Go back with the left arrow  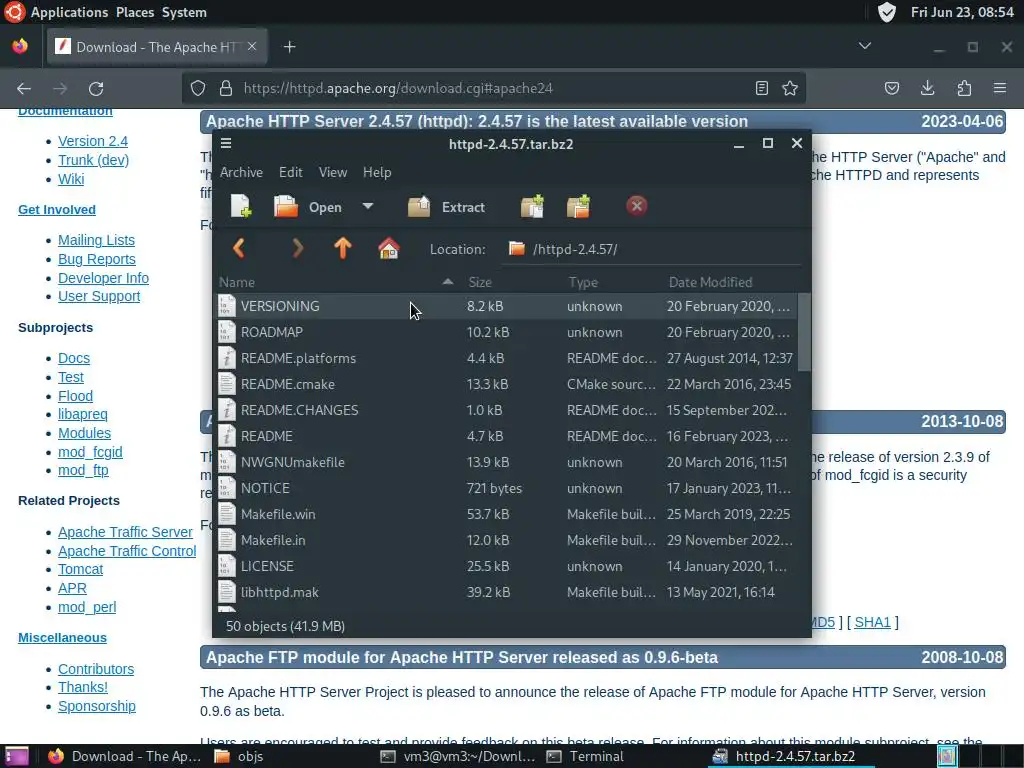(x=239, y=248)
